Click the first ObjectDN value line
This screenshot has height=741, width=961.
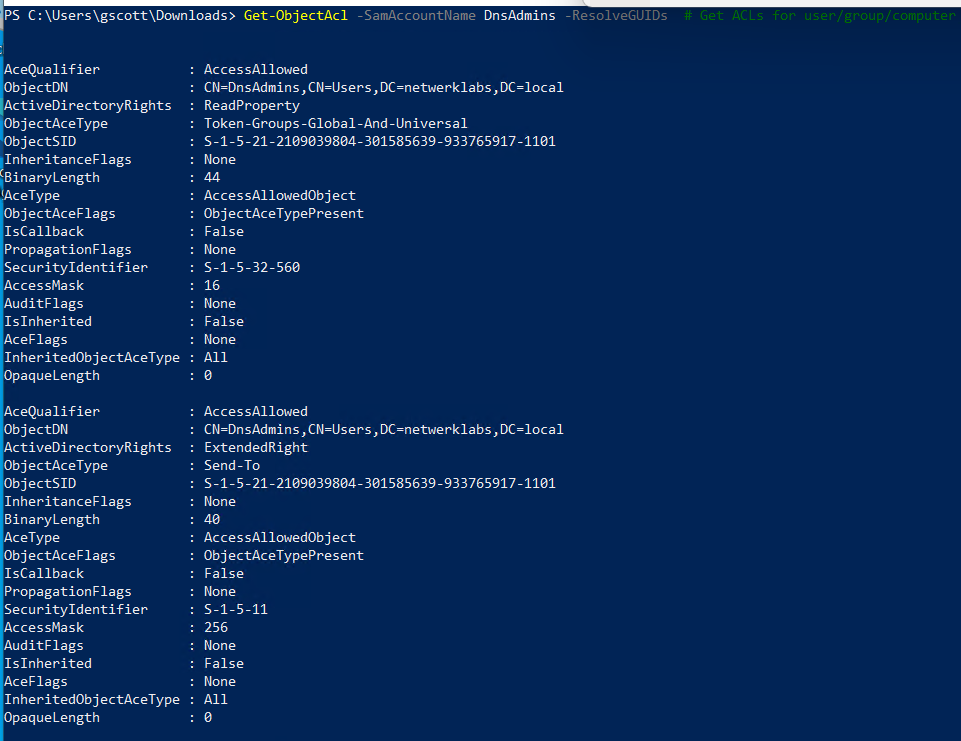(384, 88)
